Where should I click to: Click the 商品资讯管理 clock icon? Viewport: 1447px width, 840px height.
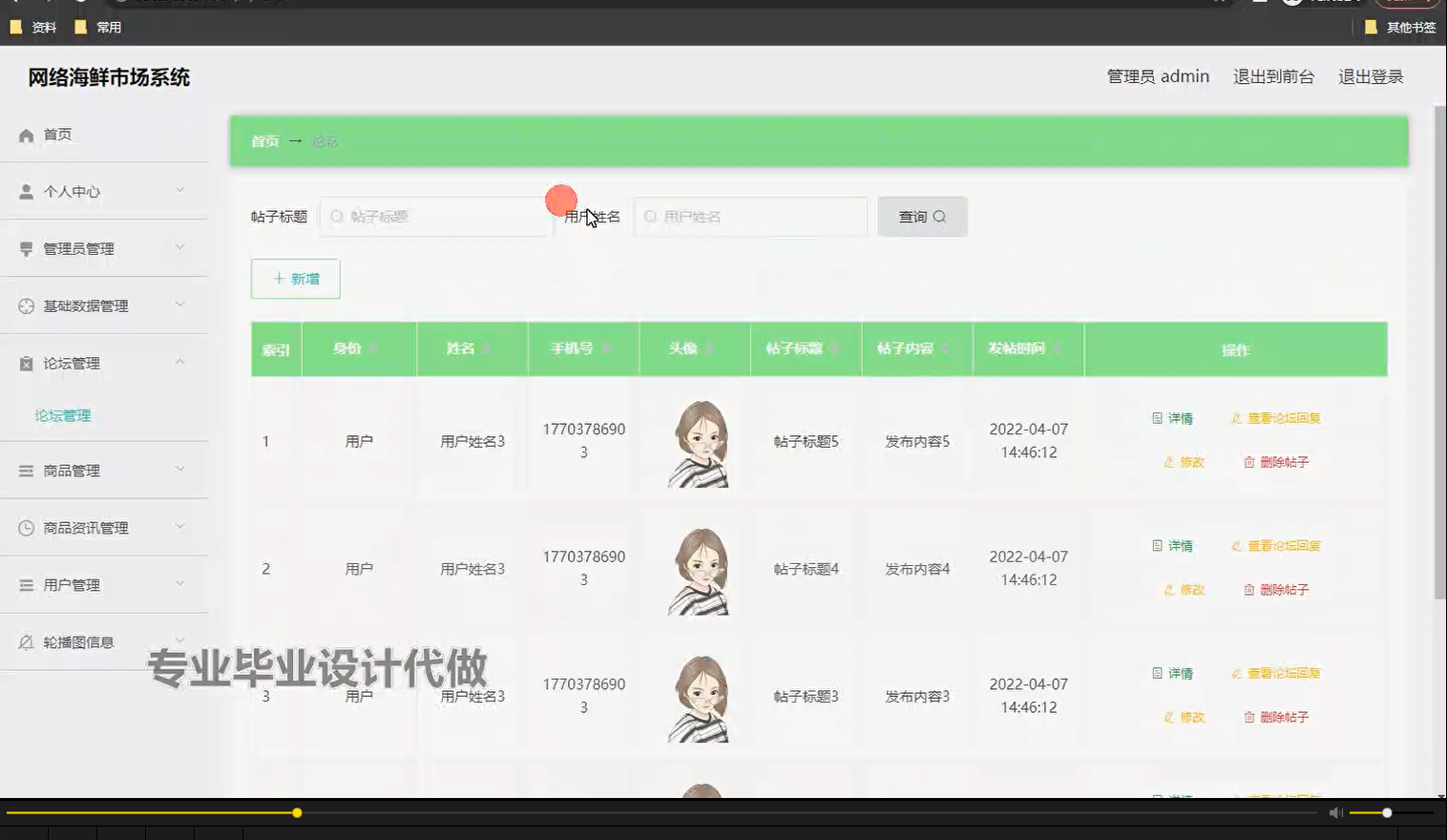click(26, 526)
